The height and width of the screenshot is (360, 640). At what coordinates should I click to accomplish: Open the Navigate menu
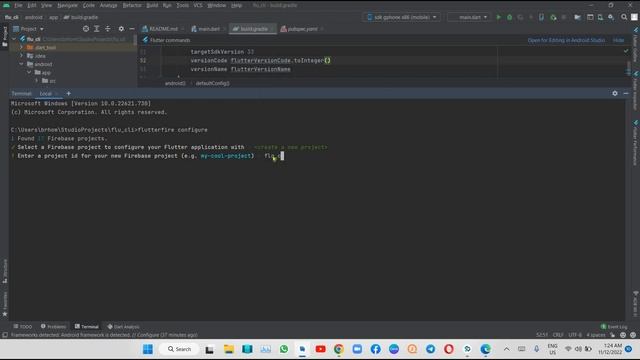[x=67, y=5]
